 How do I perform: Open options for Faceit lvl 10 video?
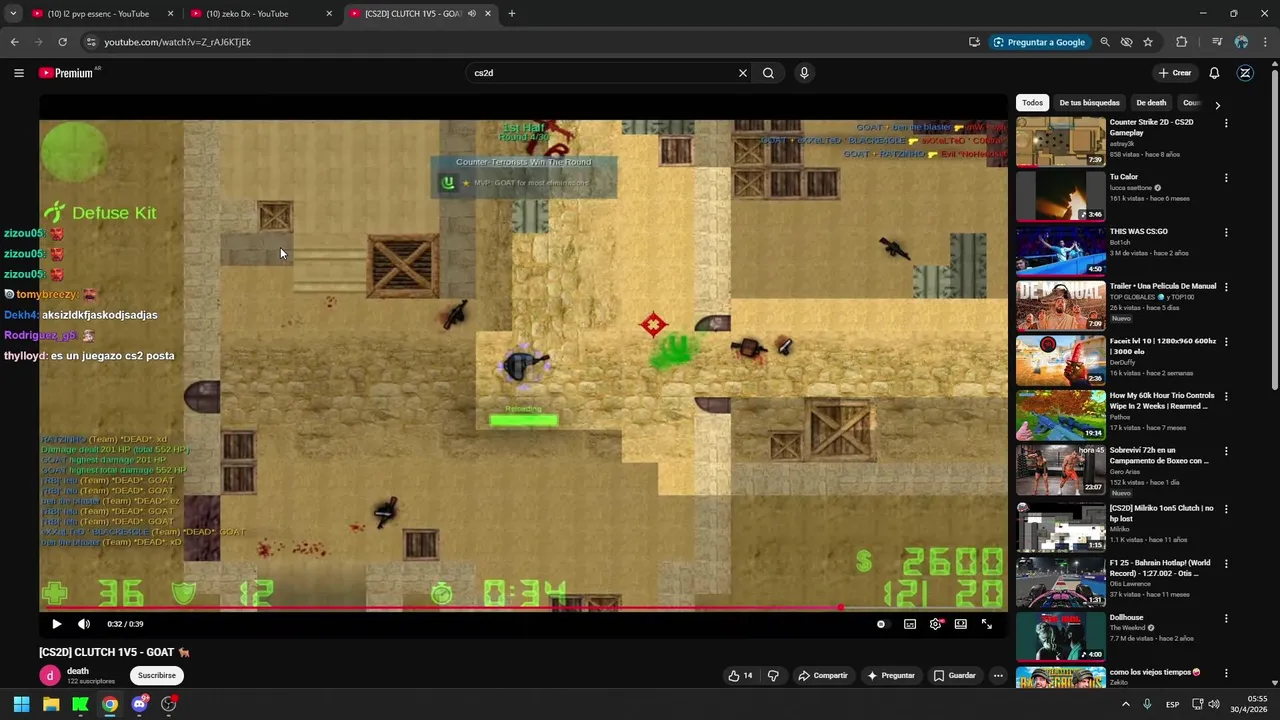[x=1226, y=342]
